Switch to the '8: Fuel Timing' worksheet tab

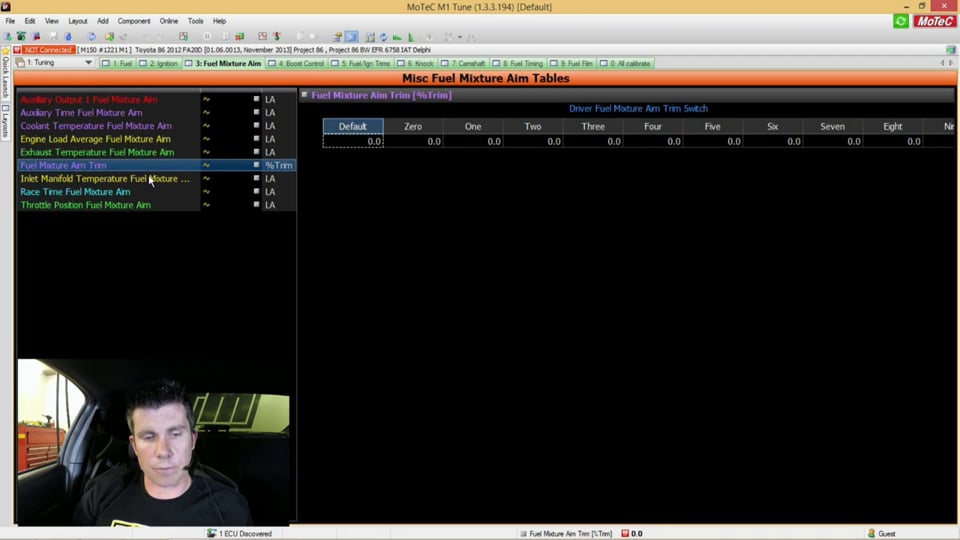[x=518, y=63]
